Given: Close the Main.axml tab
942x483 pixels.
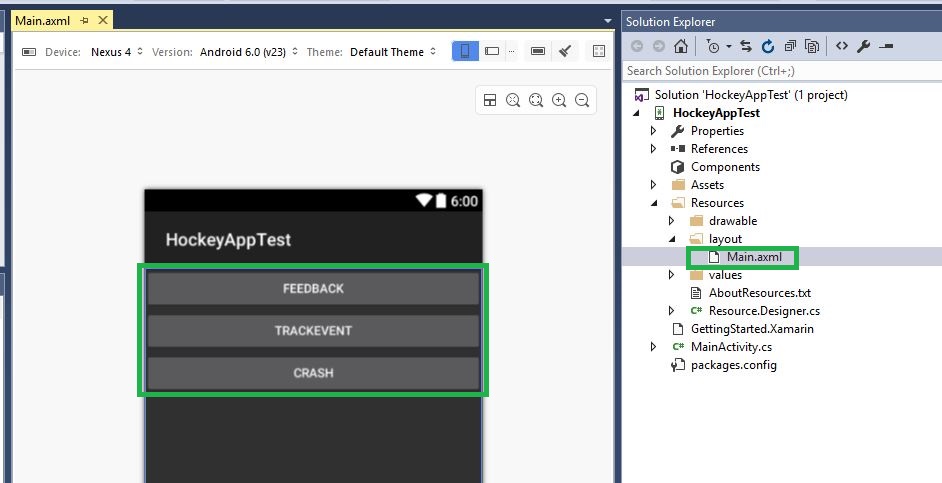Looking at the screenshot, I should pos(103,20).
